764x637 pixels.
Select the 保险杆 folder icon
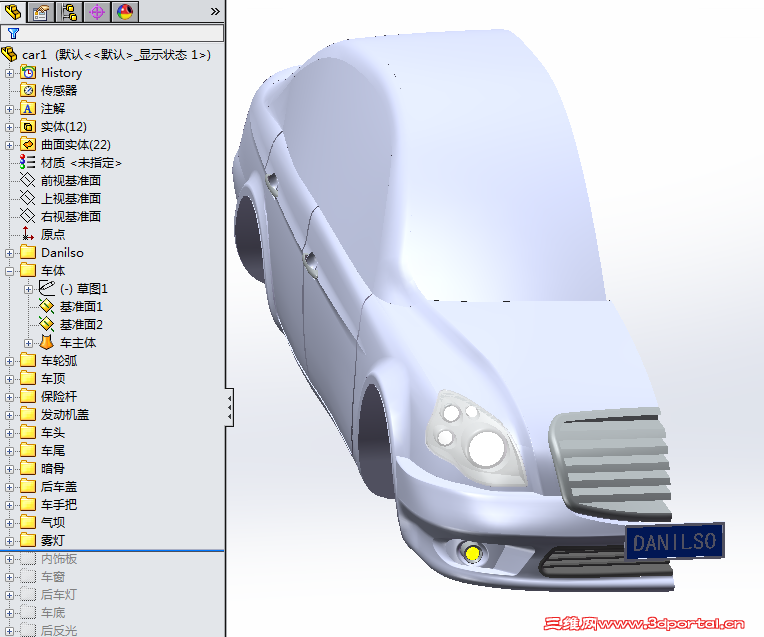(x=28, y=397)
